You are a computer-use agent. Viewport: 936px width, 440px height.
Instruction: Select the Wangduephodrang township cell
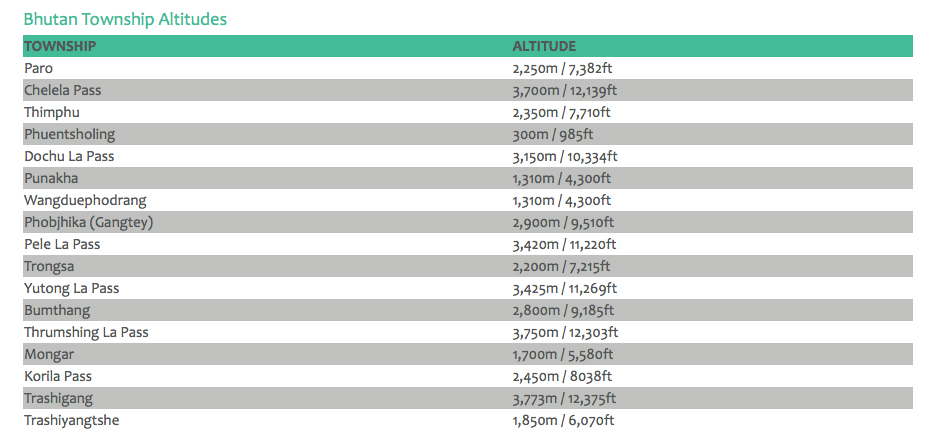point(82,200)
